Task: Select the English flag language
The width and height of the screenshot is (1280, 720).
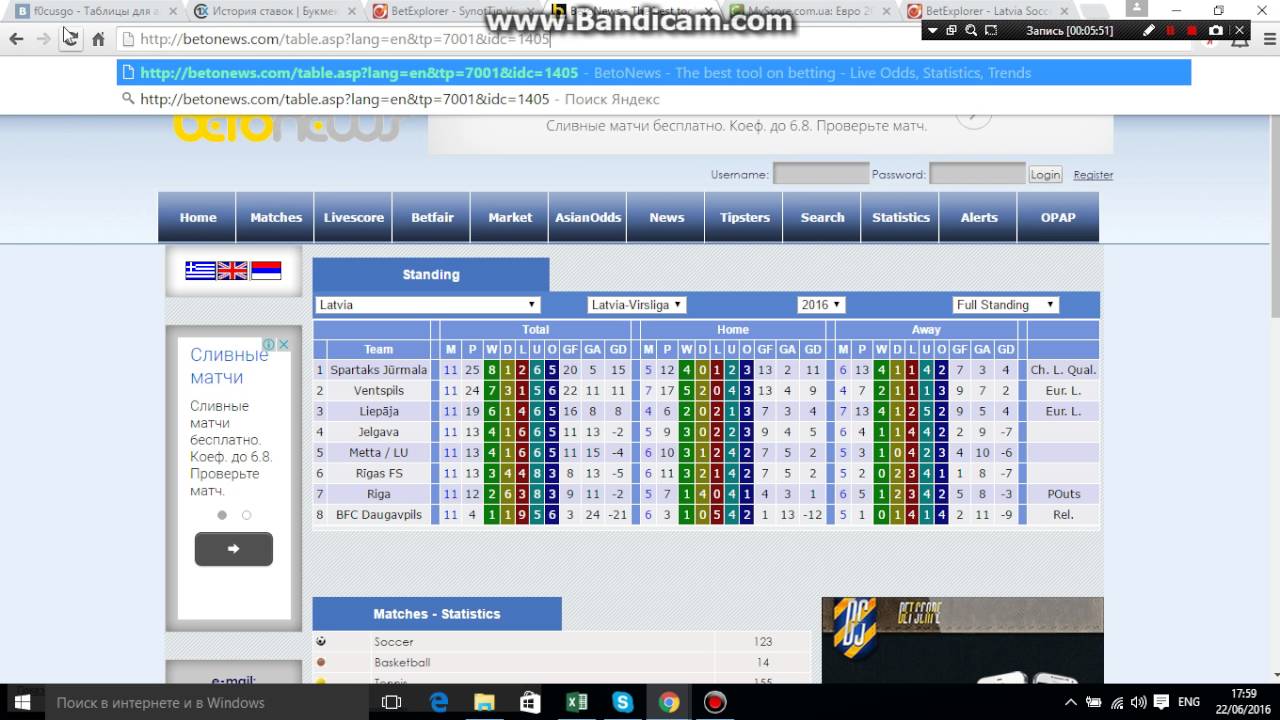Action: 232,270
